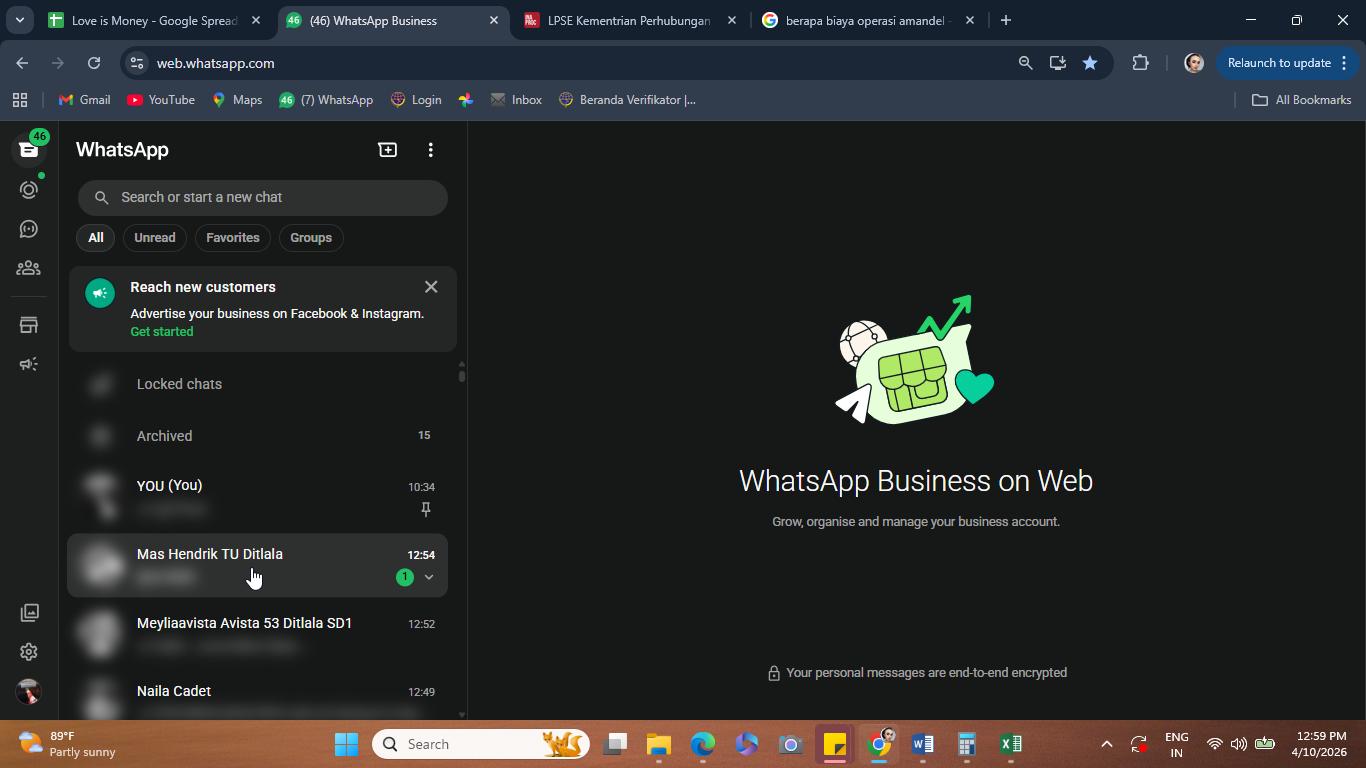Open the Mas Hendrik TU Ditlala chat
The image size is (1366, 768).
pyautogui.click(x=258, y=565)
